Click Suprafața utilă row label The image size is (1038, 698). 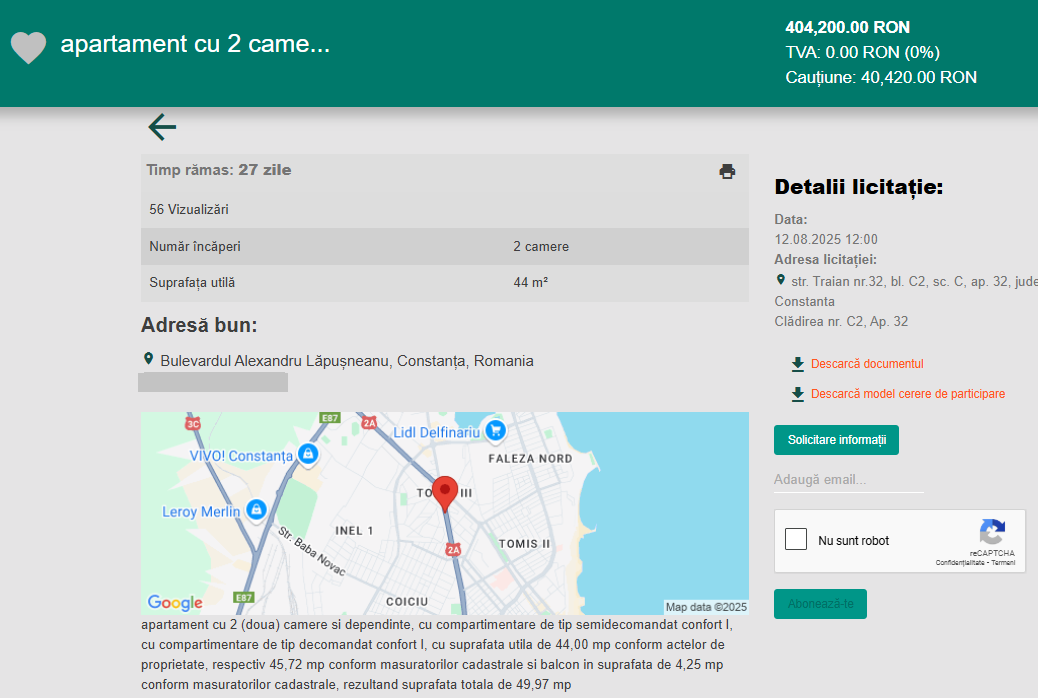(x=192, y=283)
